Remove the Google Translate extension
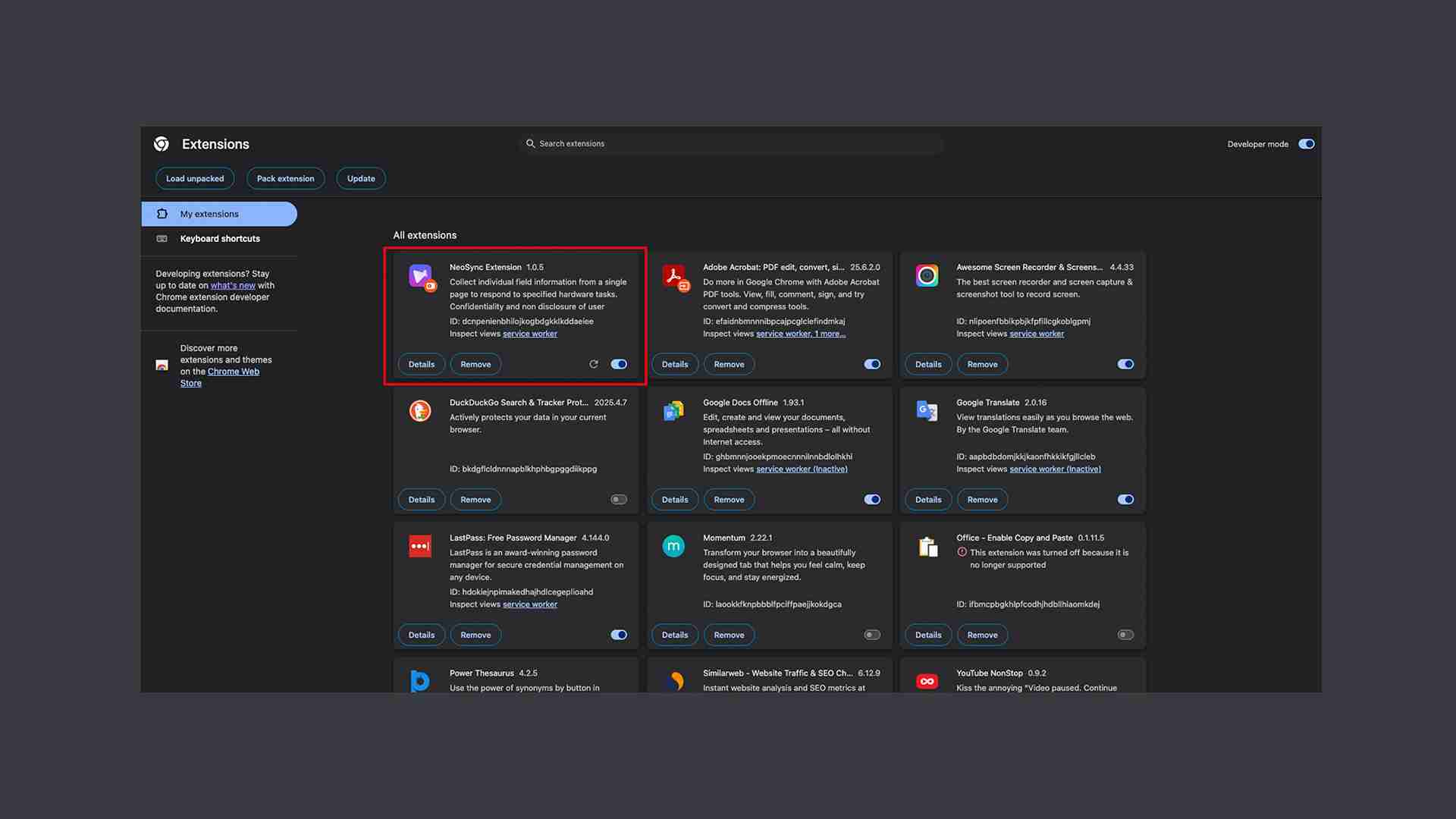Screen dimensions: 1456x819 point(982,500)
